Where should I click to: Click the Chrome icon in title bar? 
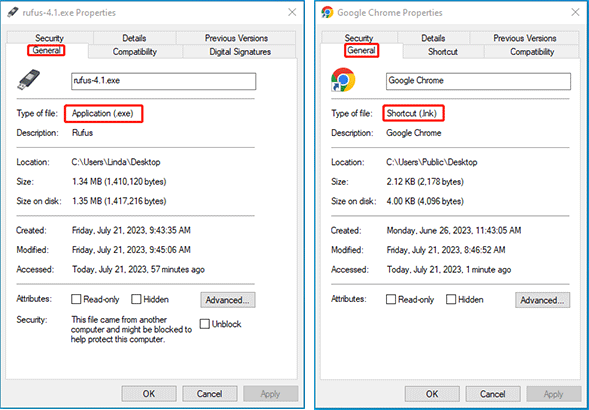tap(327, 12)
